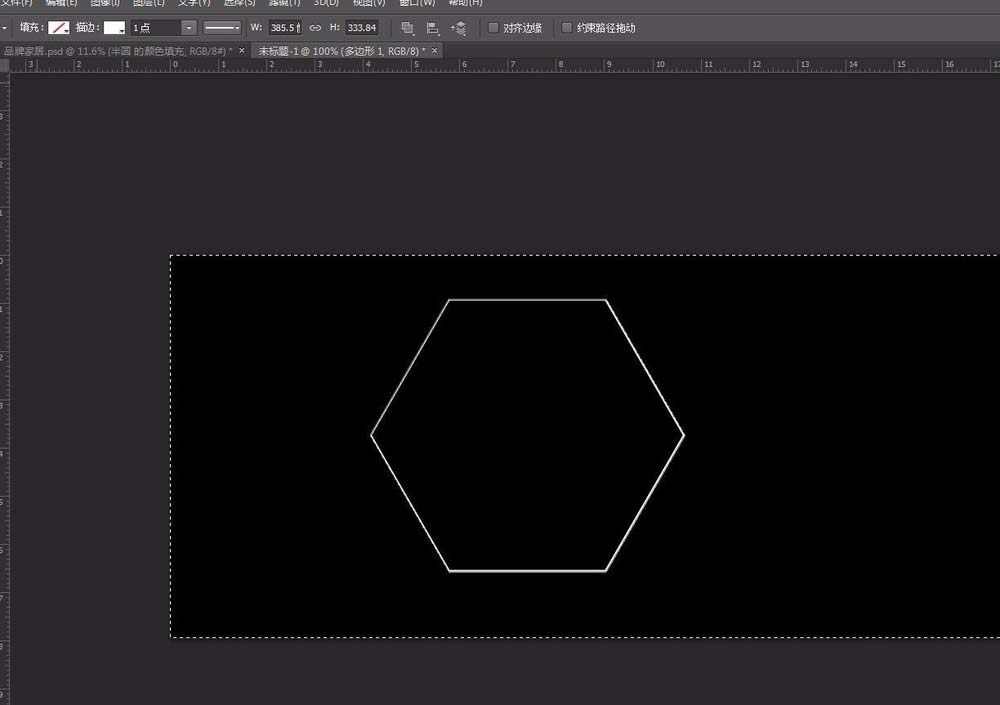Viewport: 1000px width, 705px height.
Task: Open the stroke line style dropdown
Action: click(222, 28)
